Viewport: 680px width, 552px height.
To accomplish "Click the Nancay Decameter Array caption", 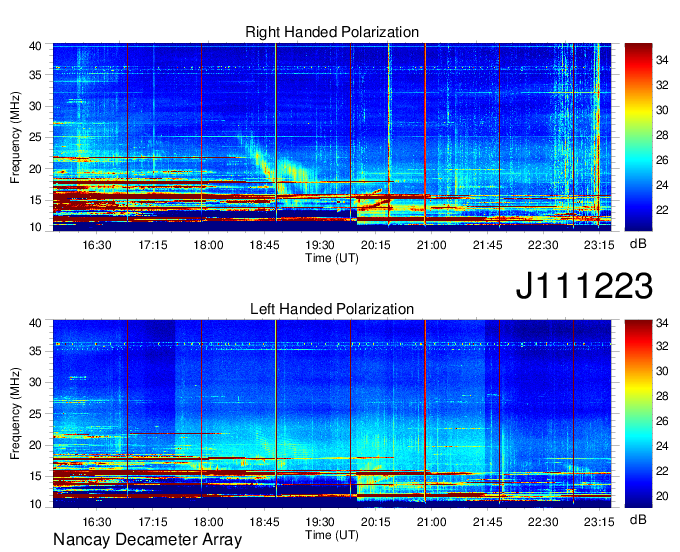I will [x=147, y=539].
